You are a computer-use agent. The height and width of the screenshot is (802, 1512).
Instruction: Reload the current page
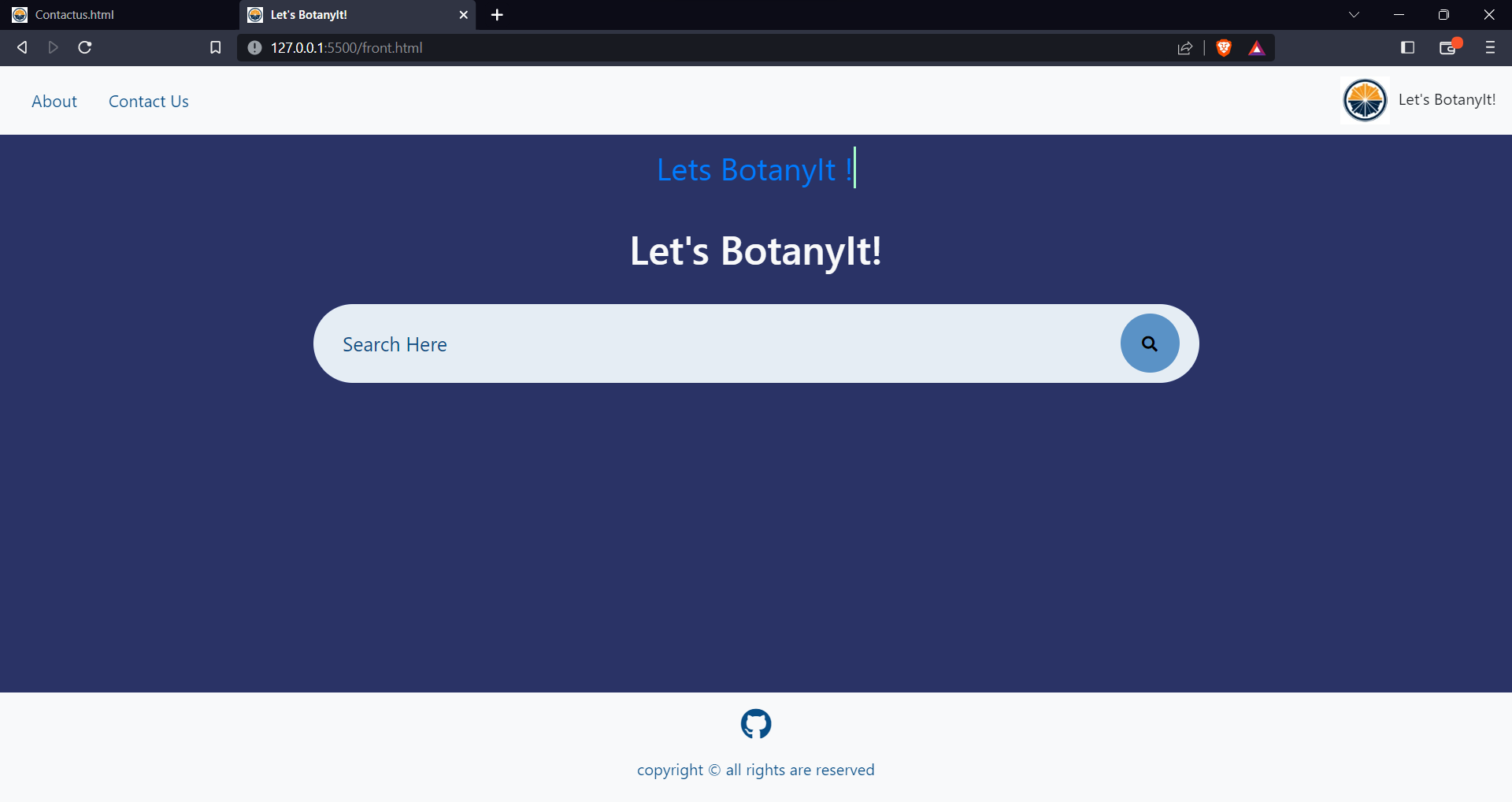click(x=84, y=47)
